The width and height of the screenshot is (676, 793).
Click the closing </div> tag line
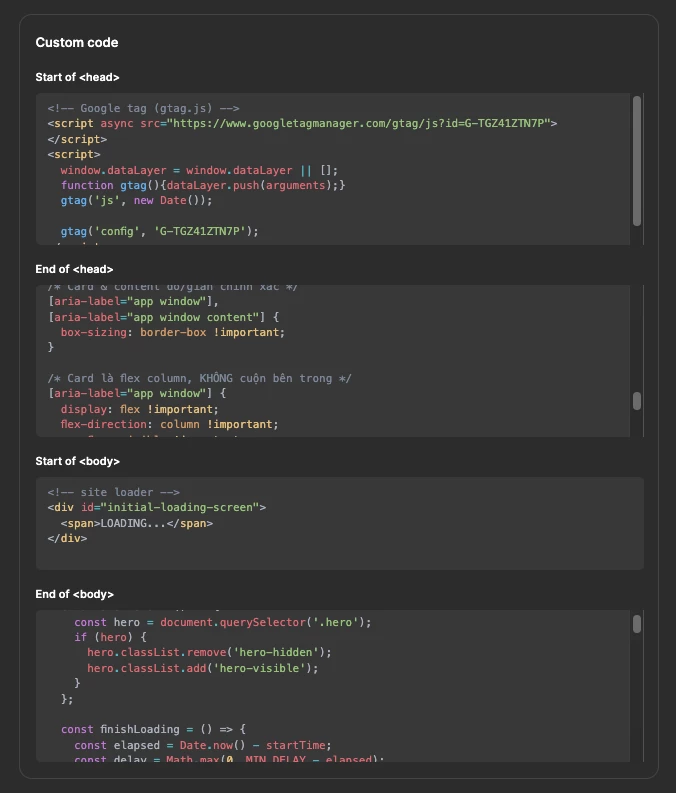pos(67,538)
